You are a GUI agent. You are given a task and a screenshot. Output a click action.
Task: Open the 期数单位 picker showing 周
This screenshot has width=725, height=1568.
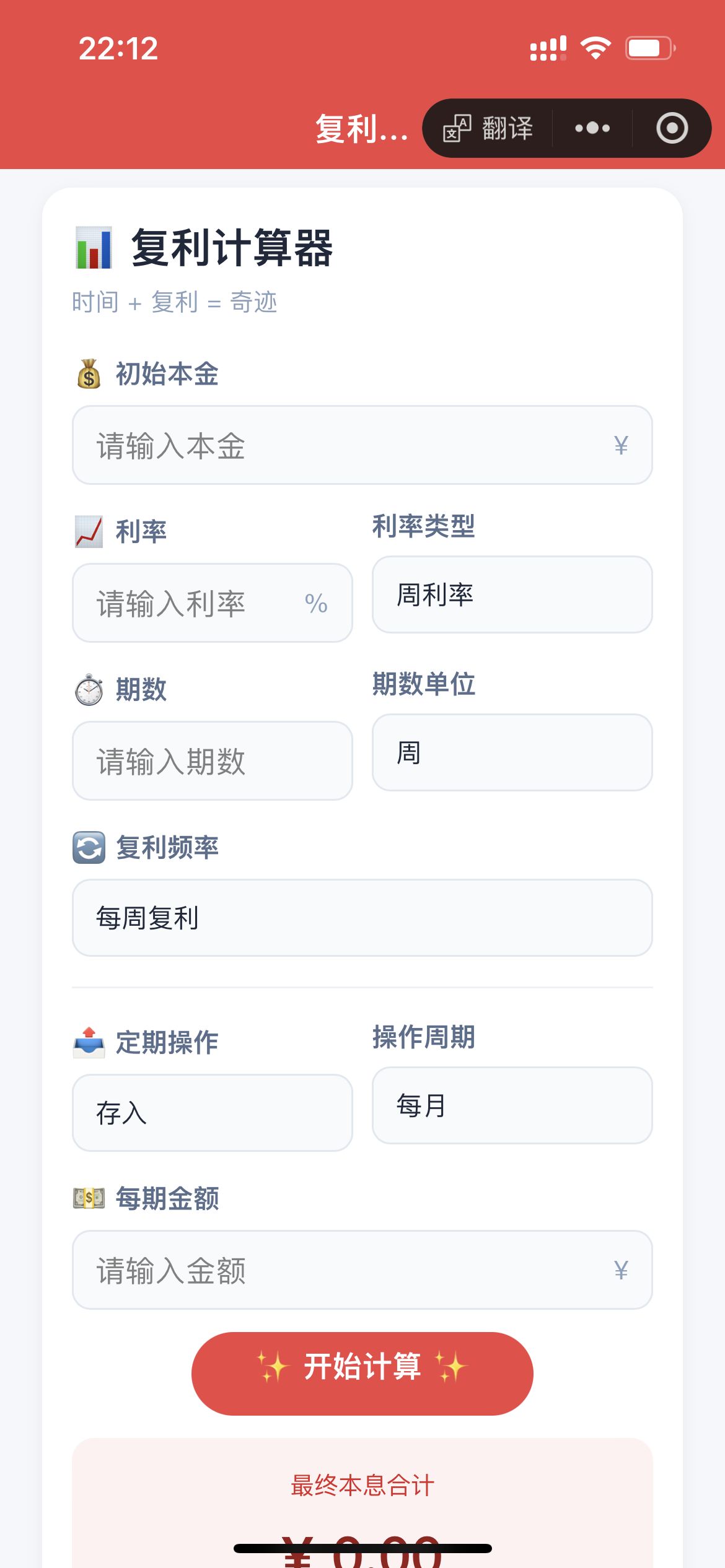point(512,752)
